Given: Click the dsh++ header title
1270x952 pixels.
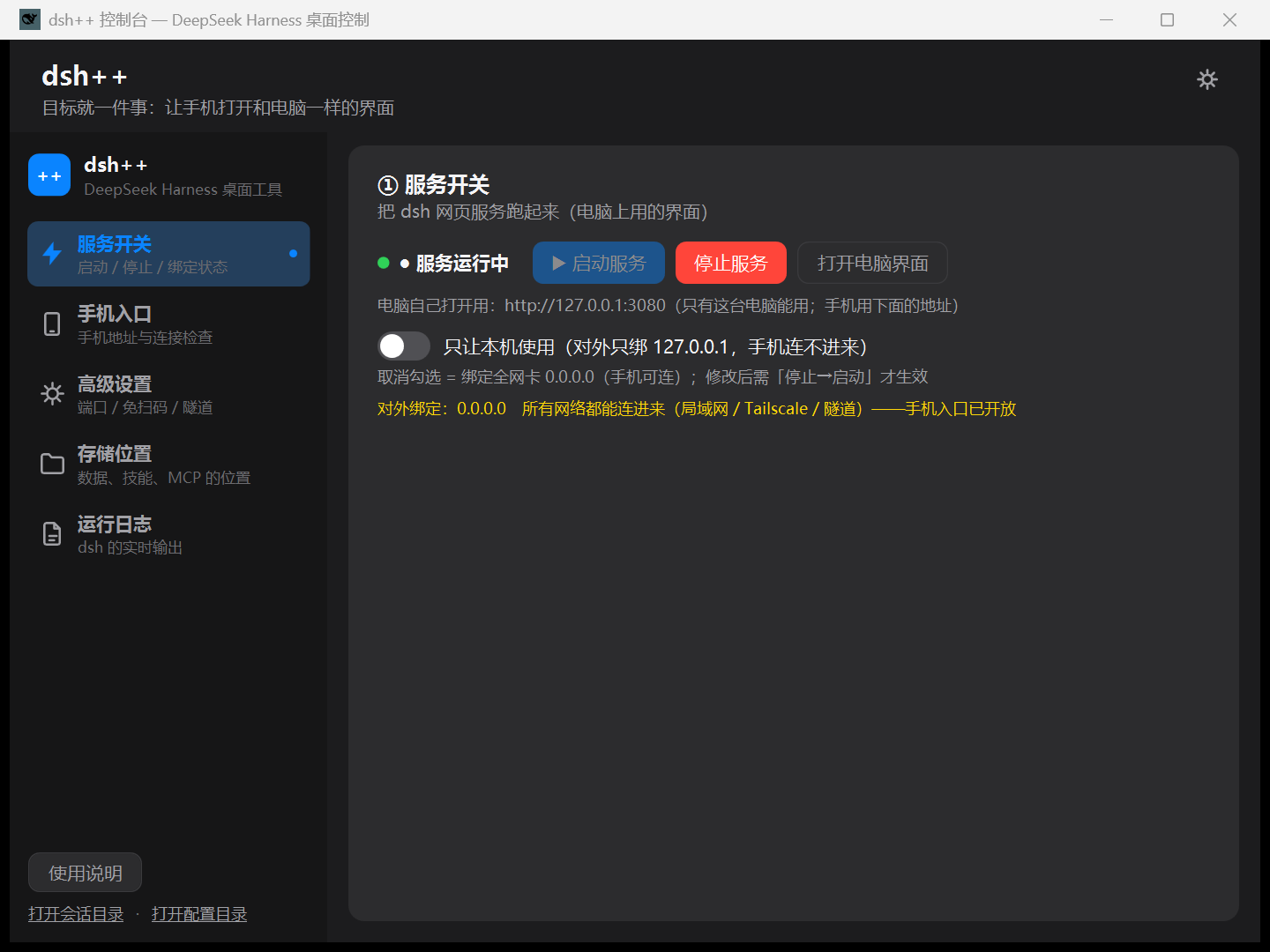Looking at the screenshot, I should point(85,76).
